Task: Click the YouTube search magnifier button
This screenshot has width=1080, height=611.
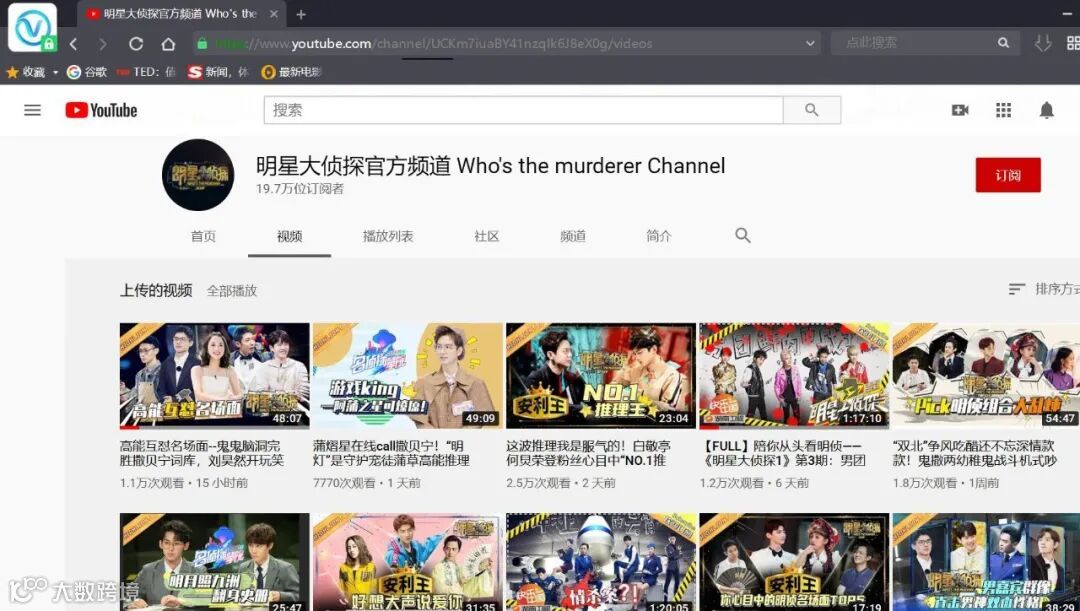Action: pos(812,110)
